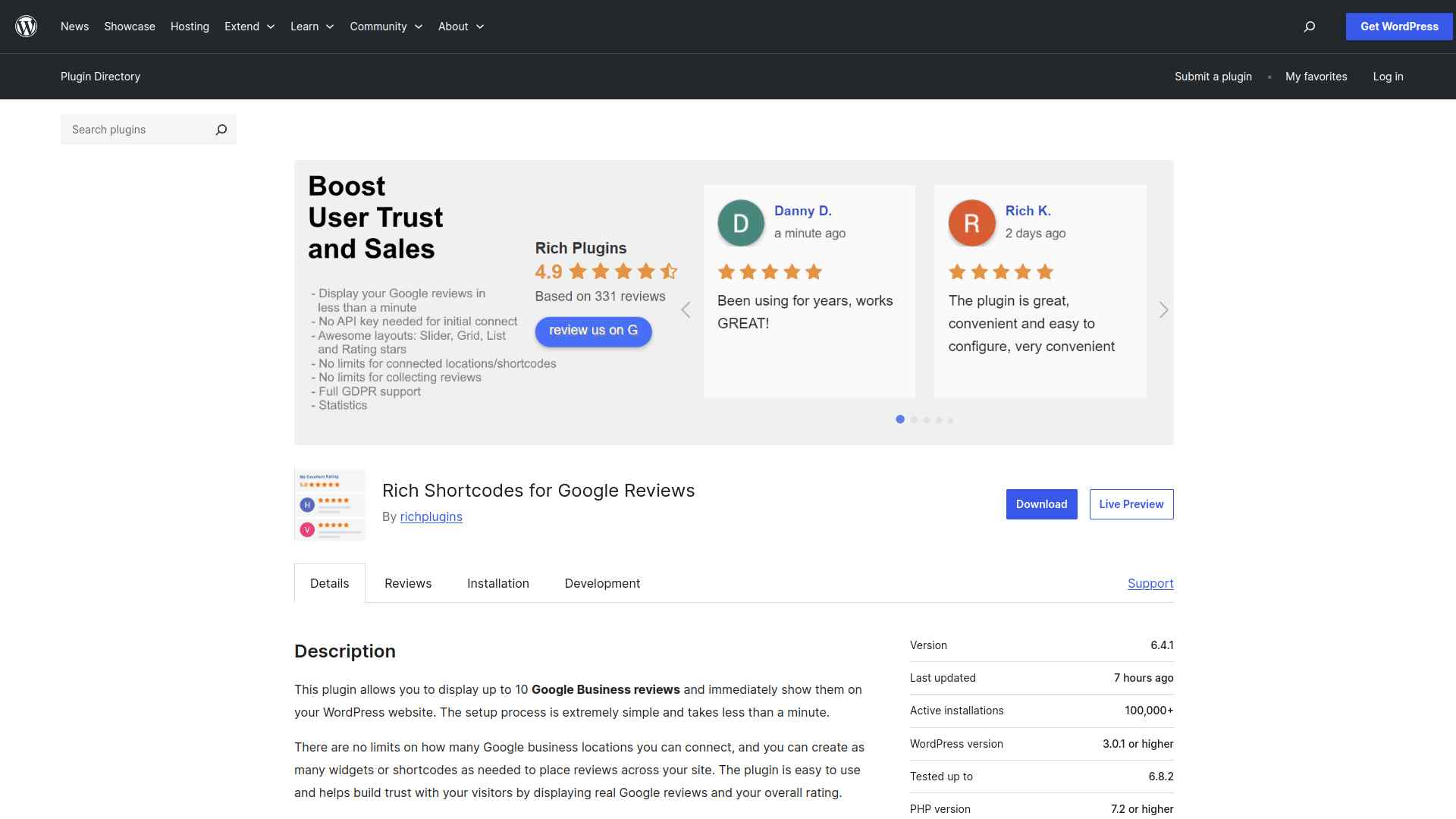Viewport: 1456px width, 819px height.
Task: Advance to next review slide arrow
Action: (1164, 309)
